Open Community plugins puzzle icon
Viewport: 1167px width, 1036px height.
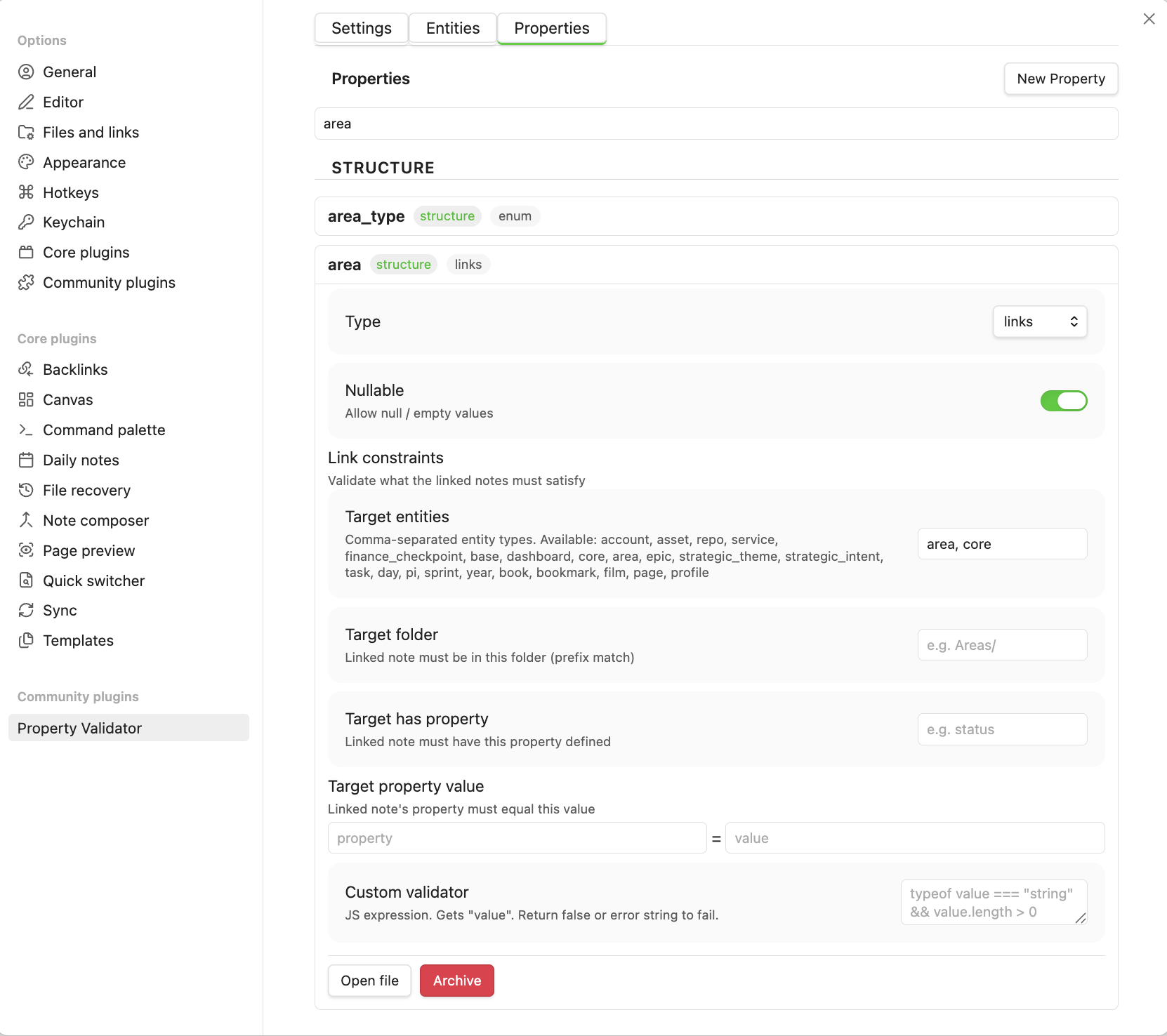pos(26,282)
